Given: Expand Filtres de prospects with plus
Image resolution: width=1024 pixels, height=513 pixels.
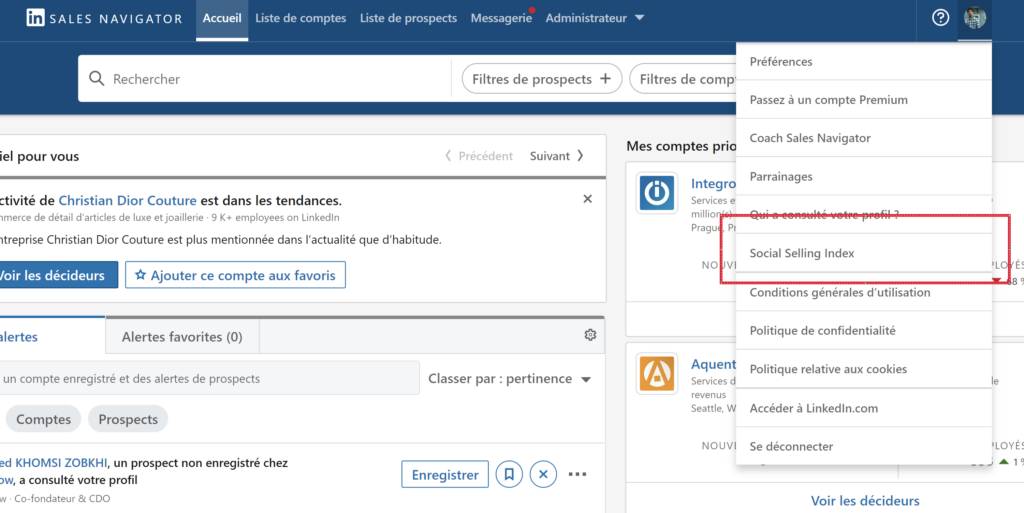Looking at the screenshot, I should pos(541,79).
